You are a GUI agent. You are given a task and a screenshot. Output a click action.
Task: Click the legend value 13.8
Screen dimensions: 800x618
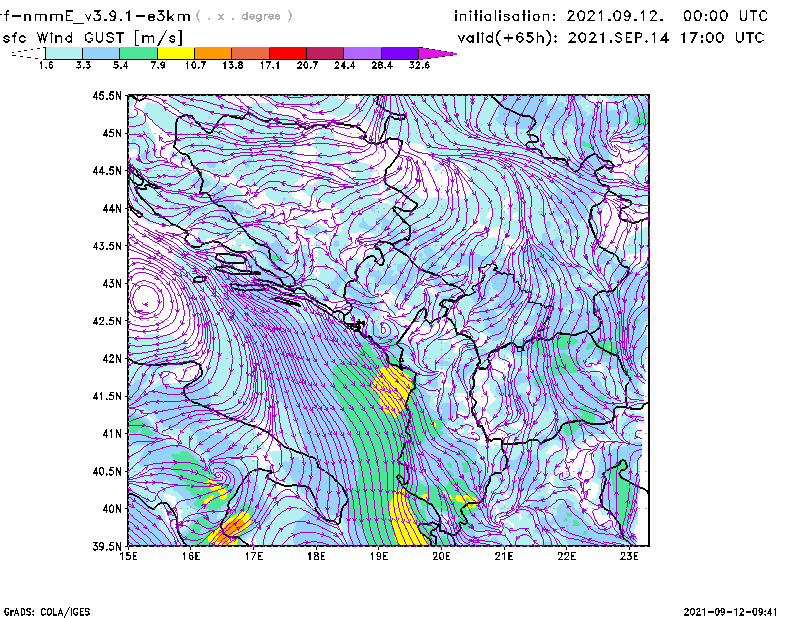click(x=233, y=65)
